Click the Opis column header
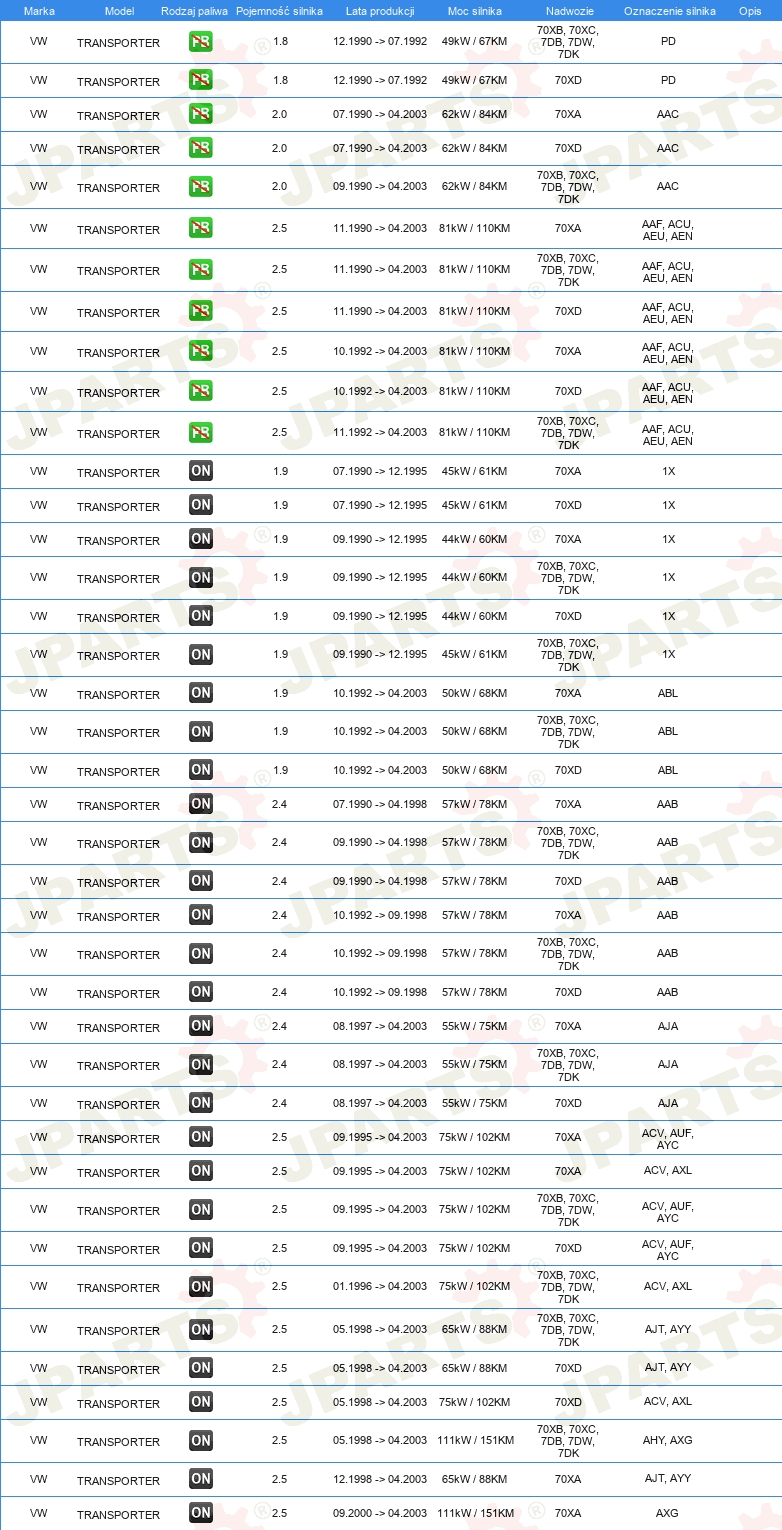This screenshot has height=1530, width=782. (750, 11)
